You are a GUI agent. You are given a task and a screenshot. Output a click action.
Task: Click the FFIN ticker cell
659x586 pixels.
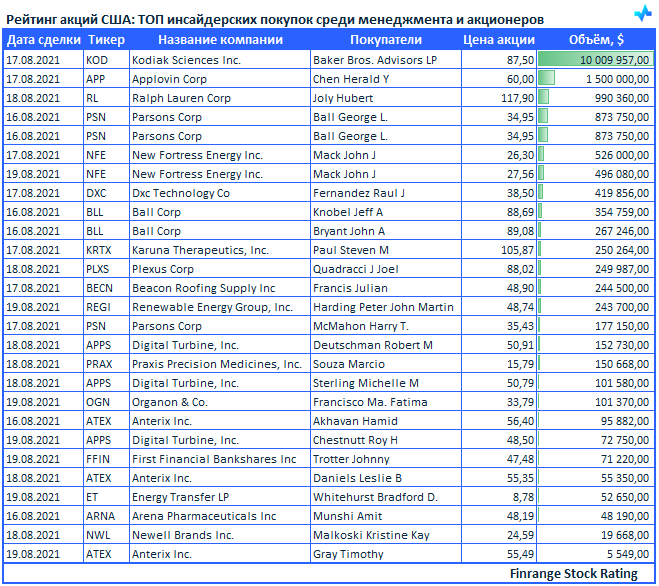(106, 459)
